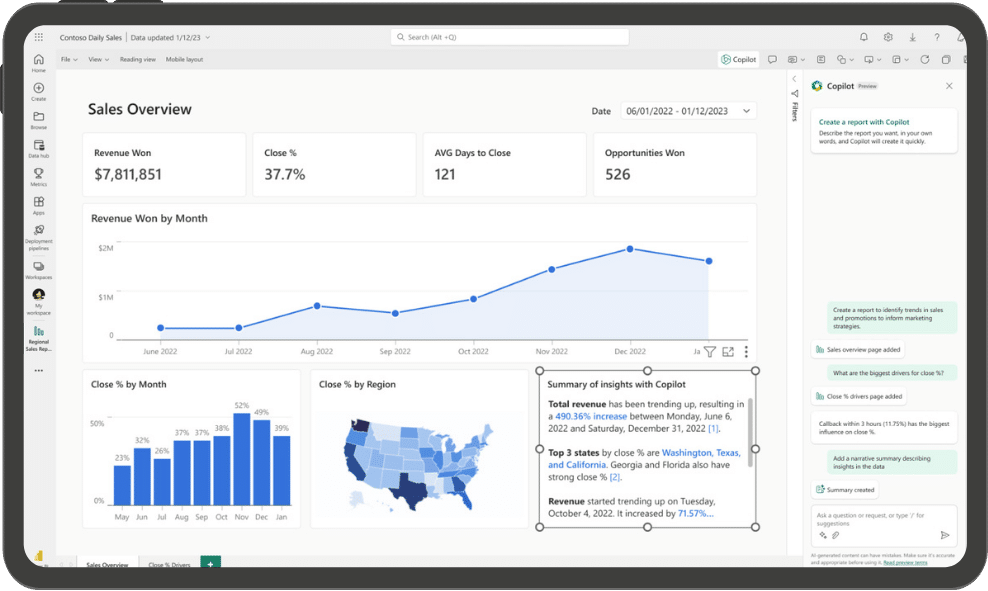This screenshot has height=591, width=988.
Task: Send the Copilot message
Action: click(x=945, y=535)
